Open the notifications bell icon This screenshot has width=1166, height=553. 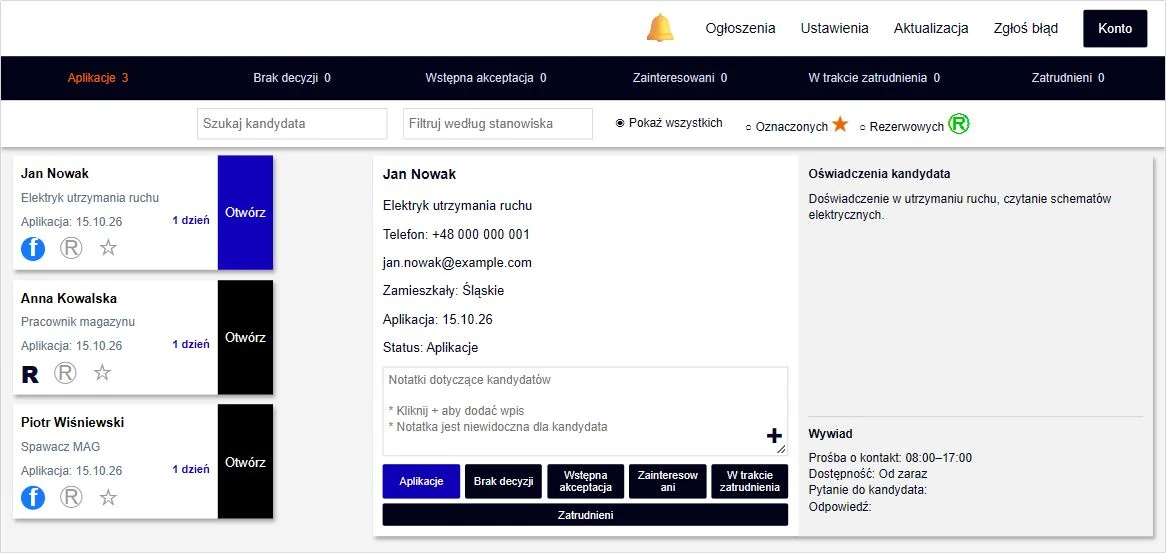(x=660, y=28)
